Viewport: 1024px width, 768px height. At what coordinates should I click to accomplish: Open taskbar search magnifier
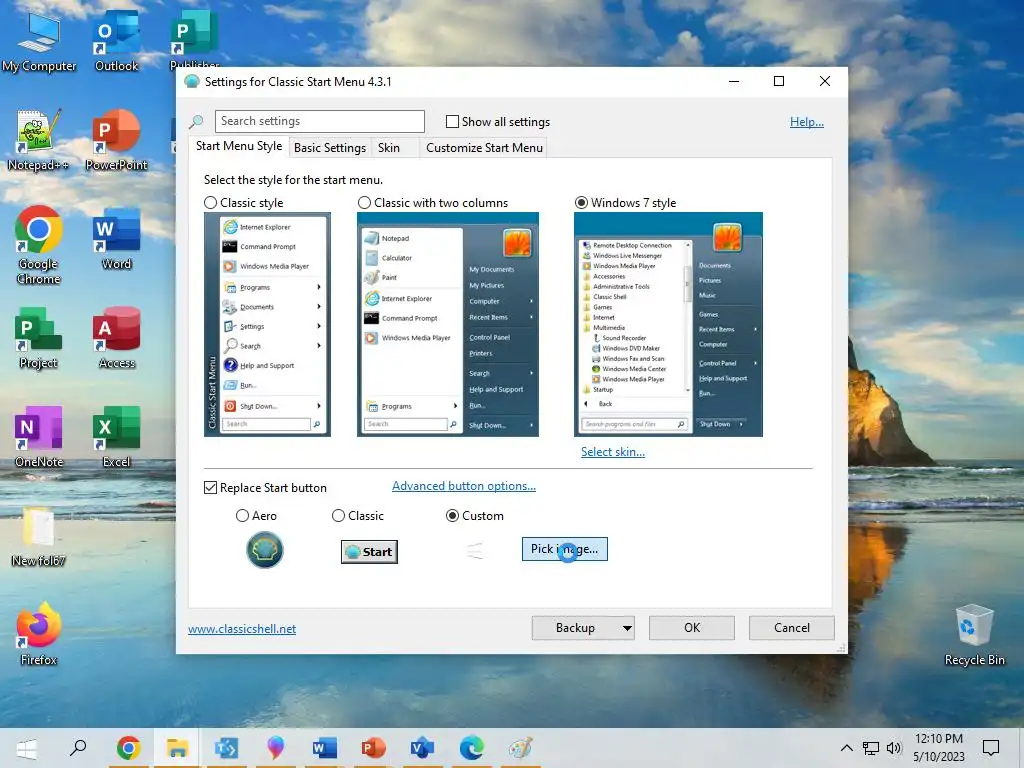78,748
